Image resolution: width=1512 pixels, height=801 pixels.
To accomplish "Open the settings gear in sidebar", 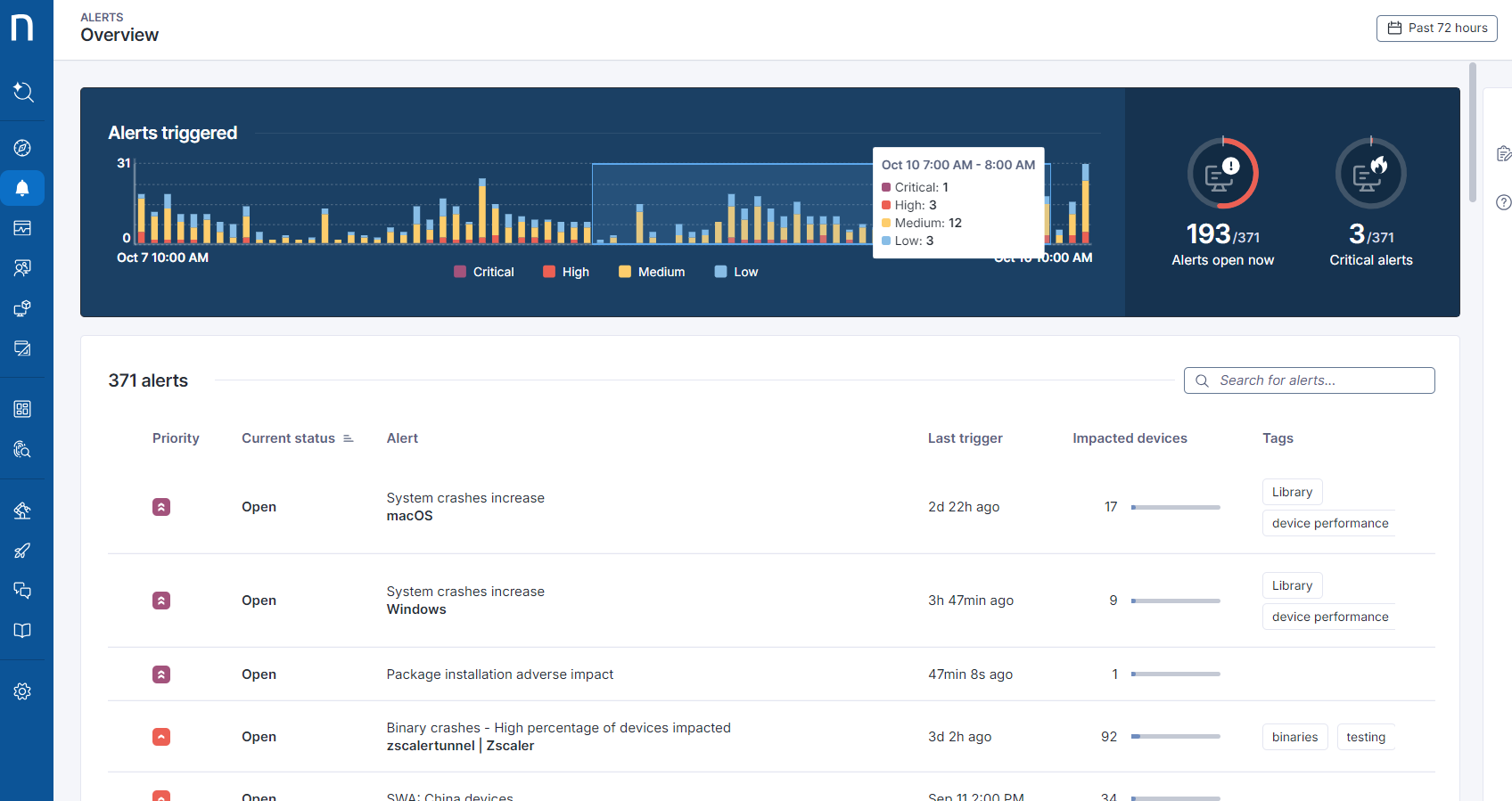I will [22, 691].
